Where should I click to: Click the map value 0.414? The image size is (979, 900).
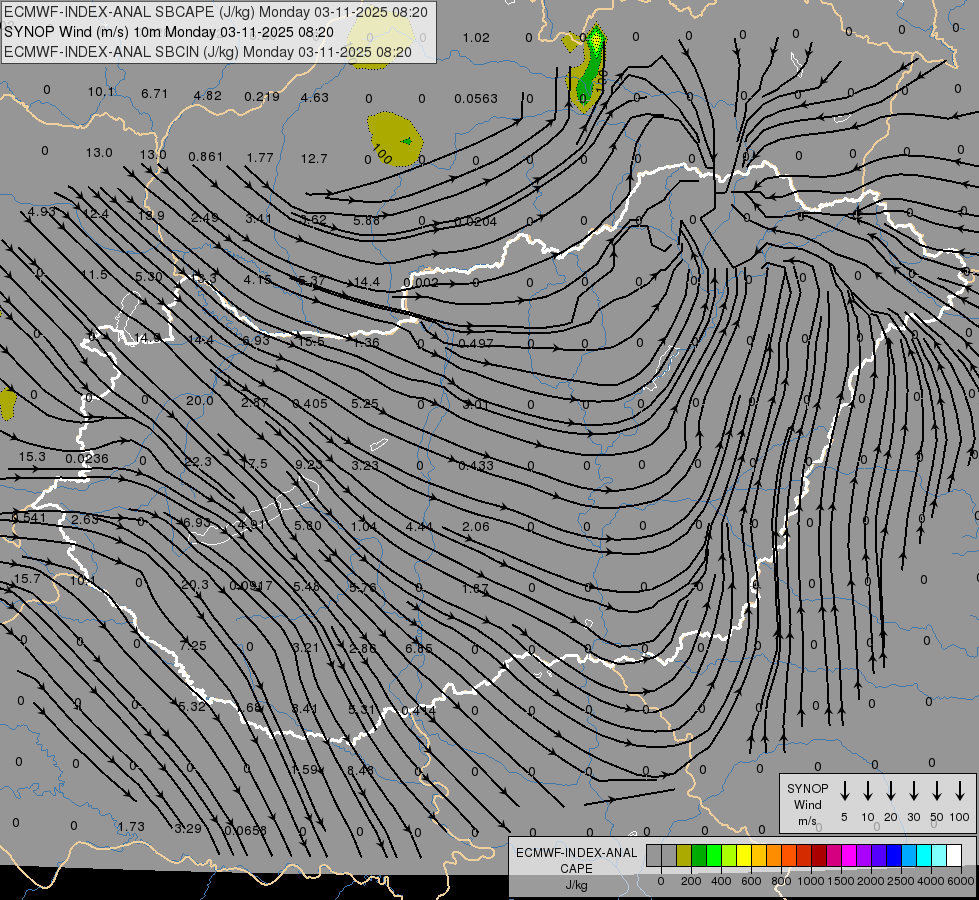(419, 710)
